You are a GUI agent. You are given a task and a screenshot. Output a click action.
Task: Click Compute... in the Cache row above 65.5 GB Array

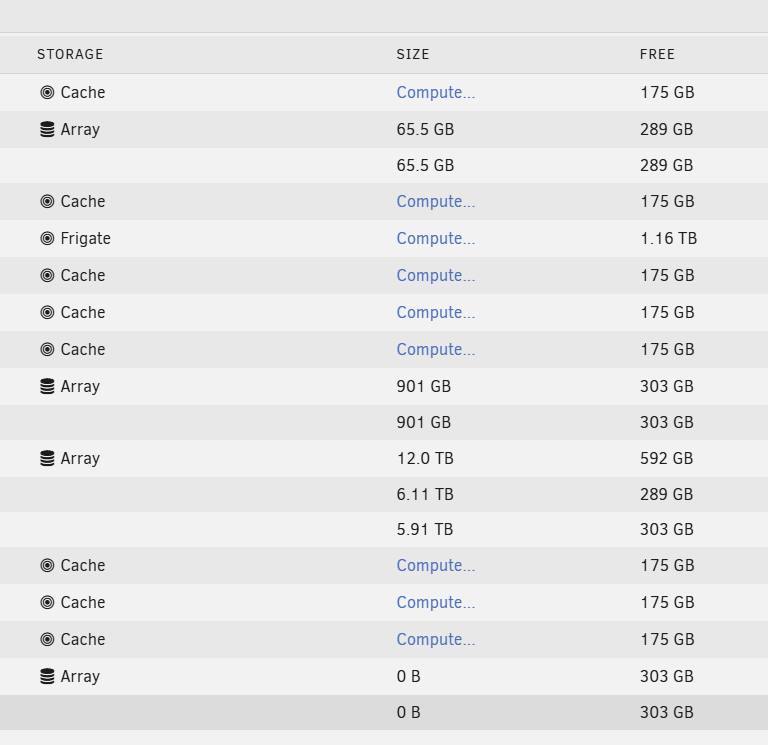coord(435,92)
